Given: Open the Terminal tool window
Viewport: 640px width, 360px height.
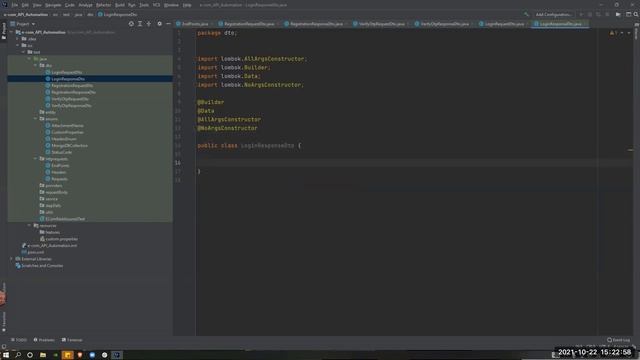Looking at the screenshot, I should 72,340.
